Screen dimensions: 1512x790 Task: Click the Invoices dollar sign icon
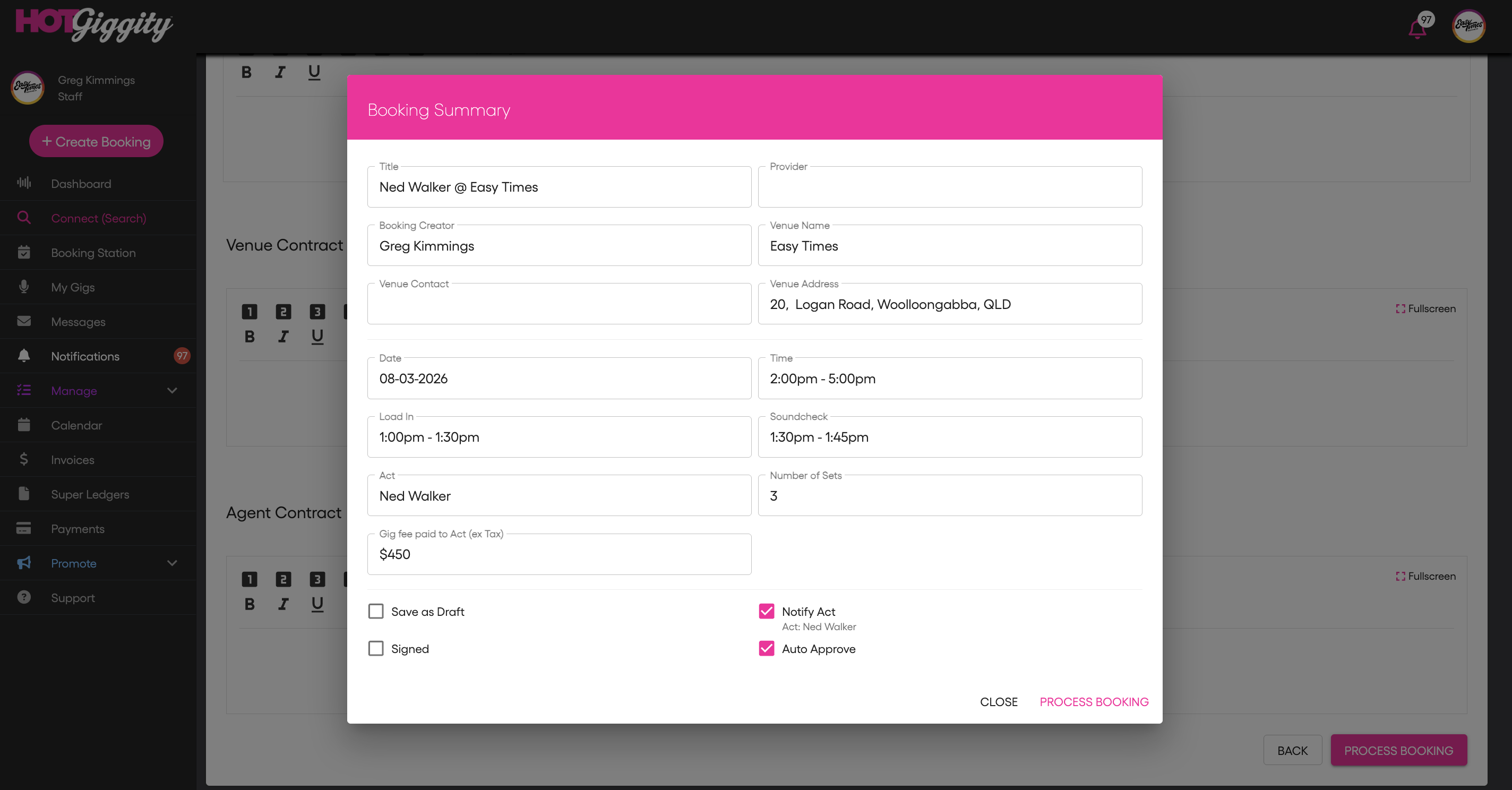pos(24,460)
